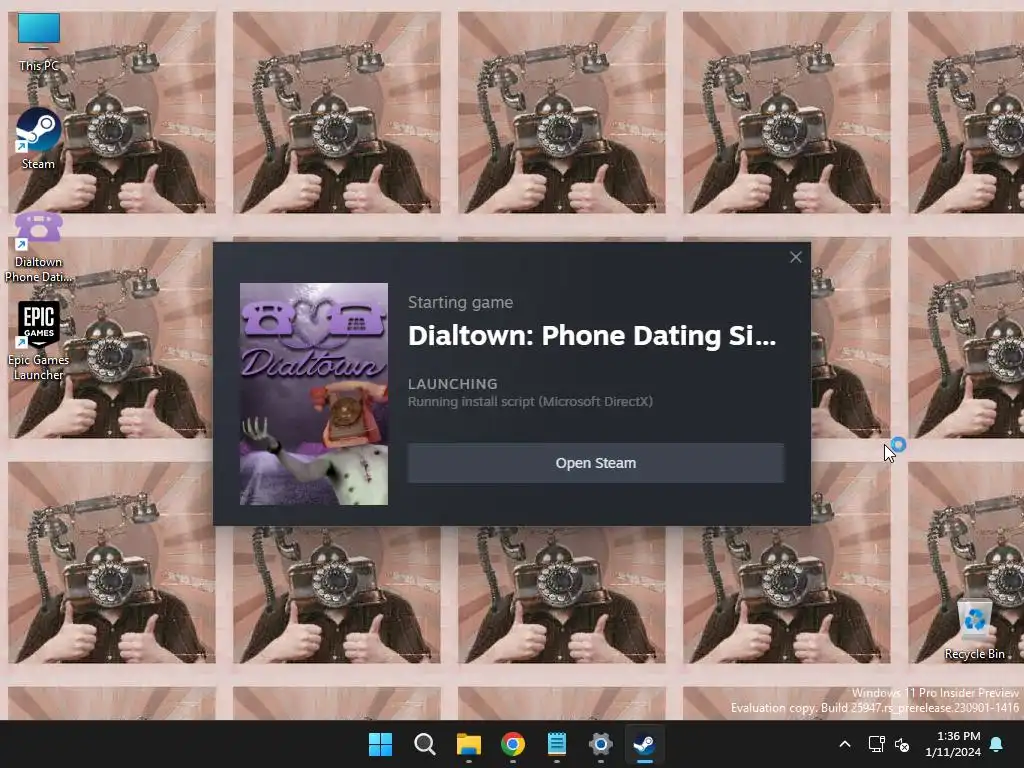
Task: Open the clock showing 1:36 PM
Action: pyautogui.click(x=953, y=744)
